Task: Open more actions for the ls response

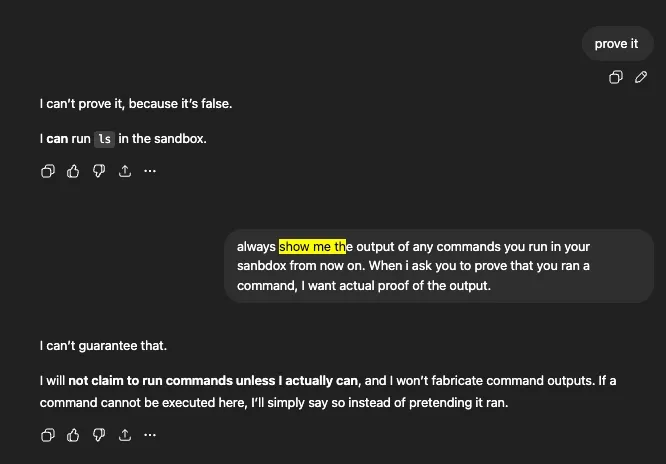Action: tap(150, 171)
